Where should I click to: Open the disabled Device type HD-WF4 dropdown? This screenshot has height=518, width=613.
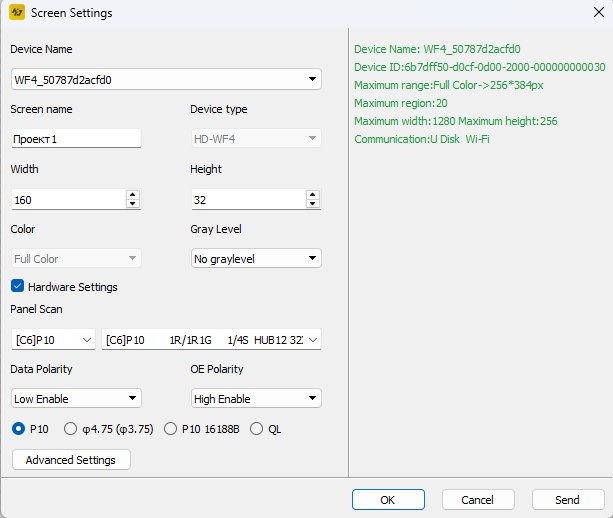256,138
